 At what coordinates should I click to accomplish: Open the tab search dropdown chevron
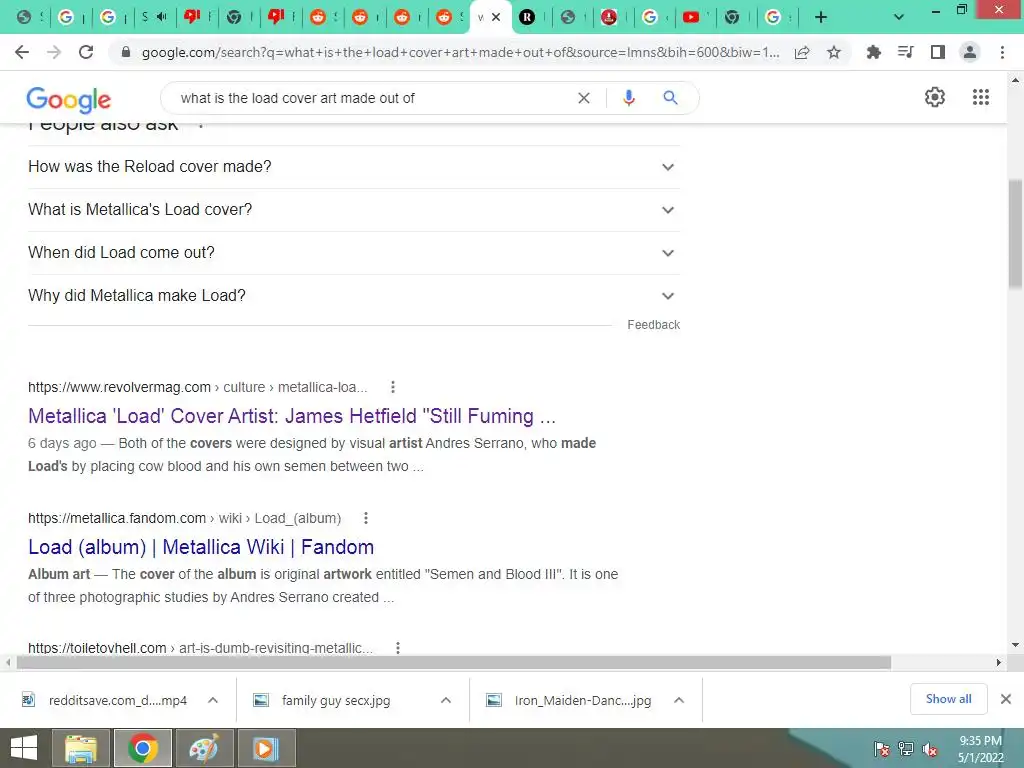899,18
